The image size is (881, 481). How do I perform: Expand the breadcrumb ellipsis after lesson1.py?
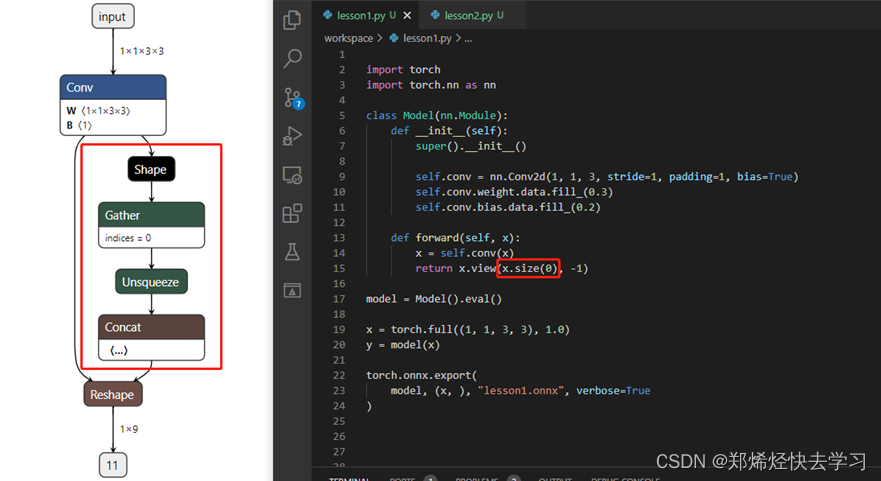click(x=467, y=38)
